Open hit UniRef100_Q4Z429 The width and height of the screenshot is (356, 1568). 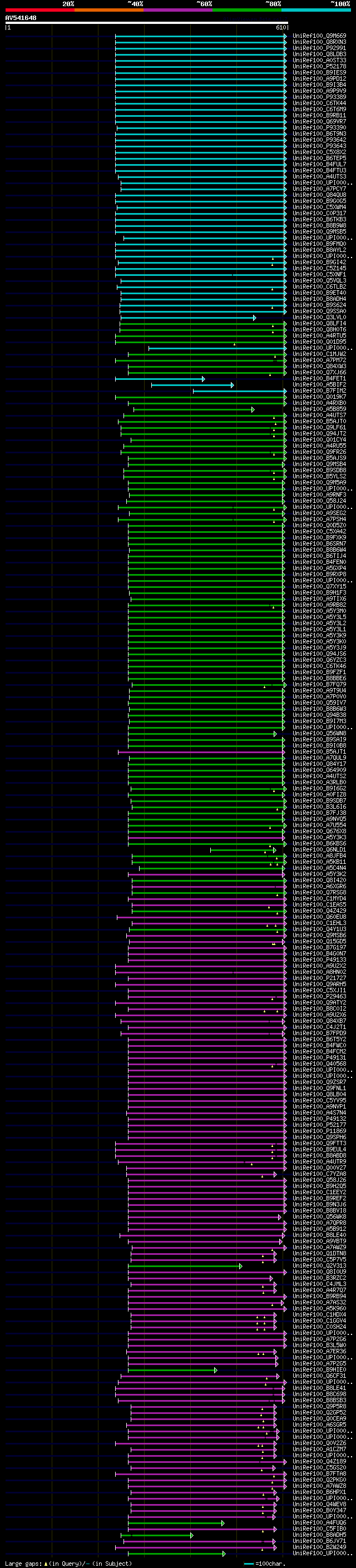pyautogui.click(x=319, y=911)
